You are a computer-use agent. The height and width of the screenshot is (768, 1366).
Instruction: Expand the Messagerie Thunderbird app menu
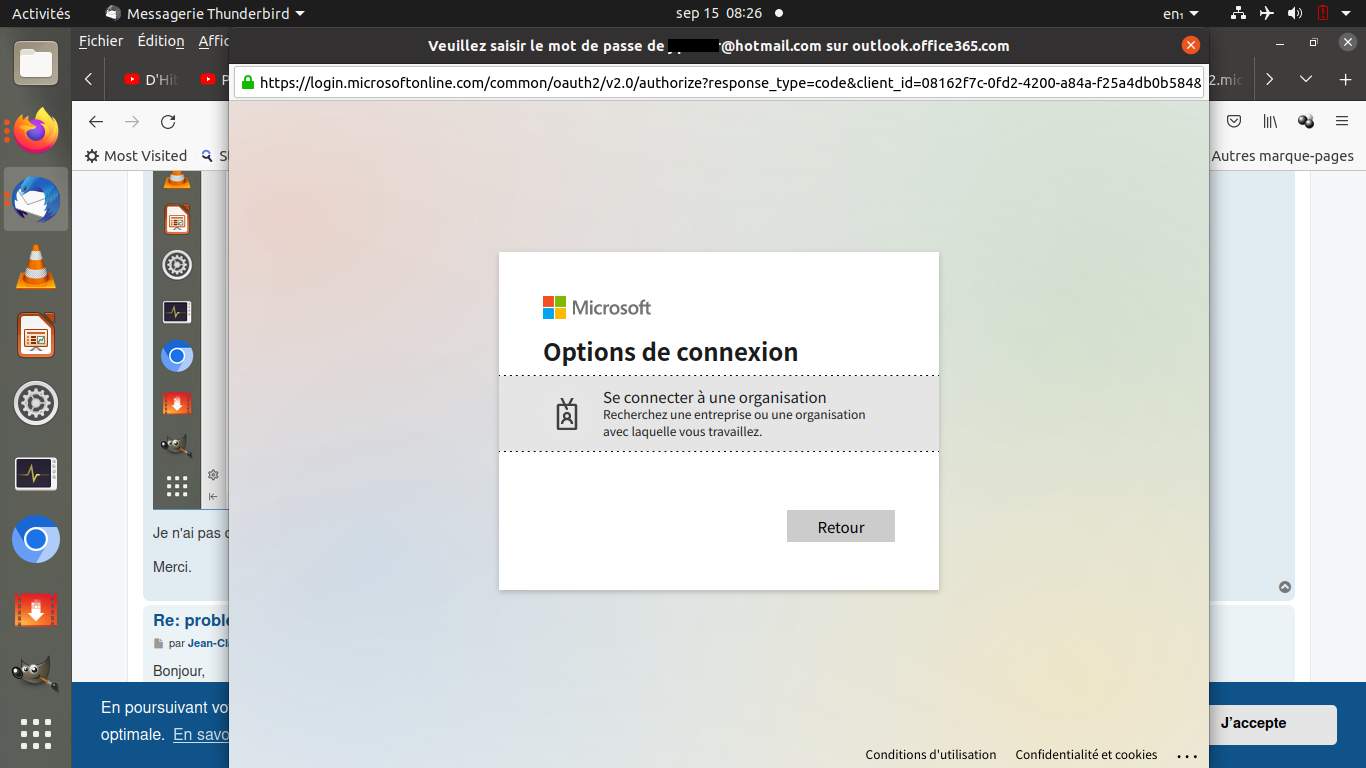click(x=205, y=14)
